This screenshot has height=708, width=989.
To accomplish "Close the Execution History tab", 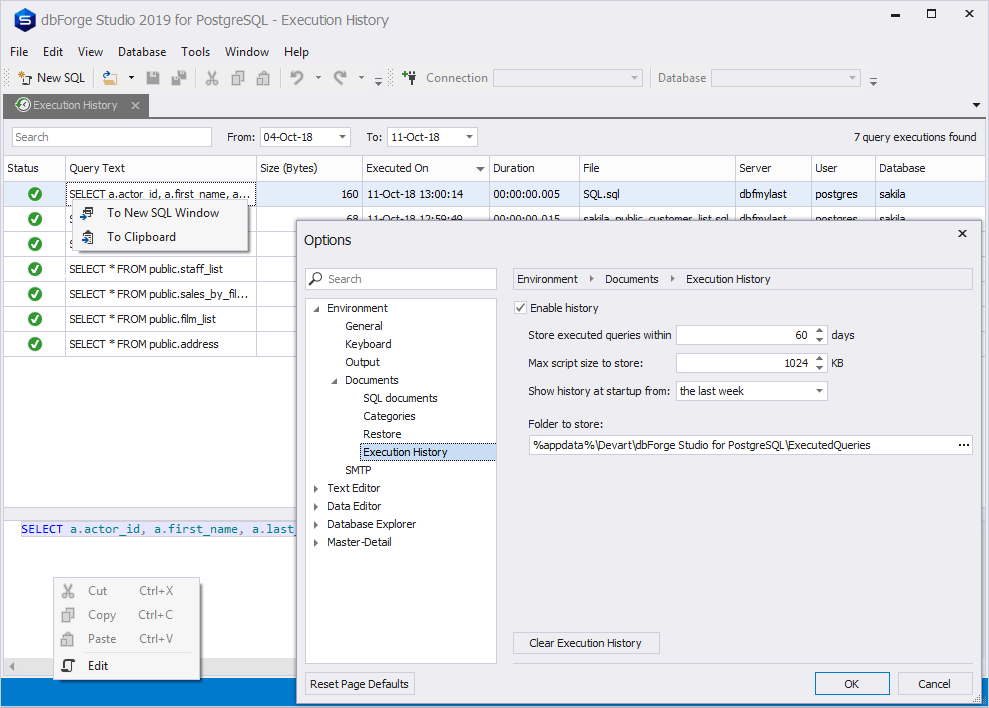I will coord(135,105).
